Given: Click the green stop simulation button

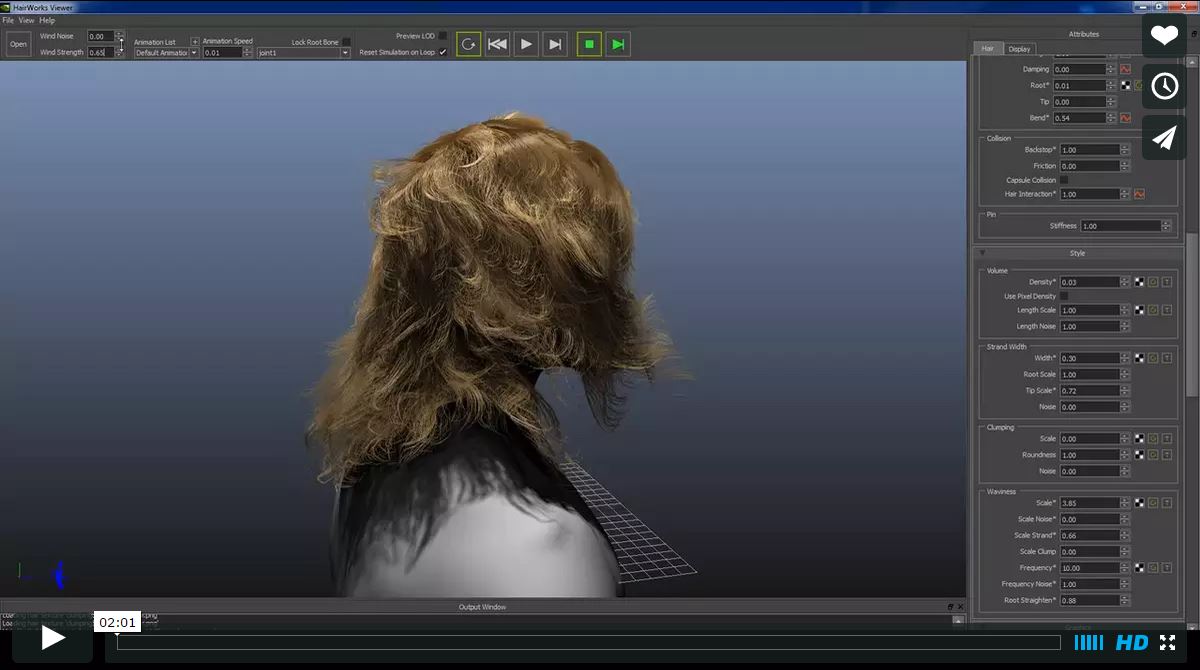Looking at the screenshot, I should point(589,44).
